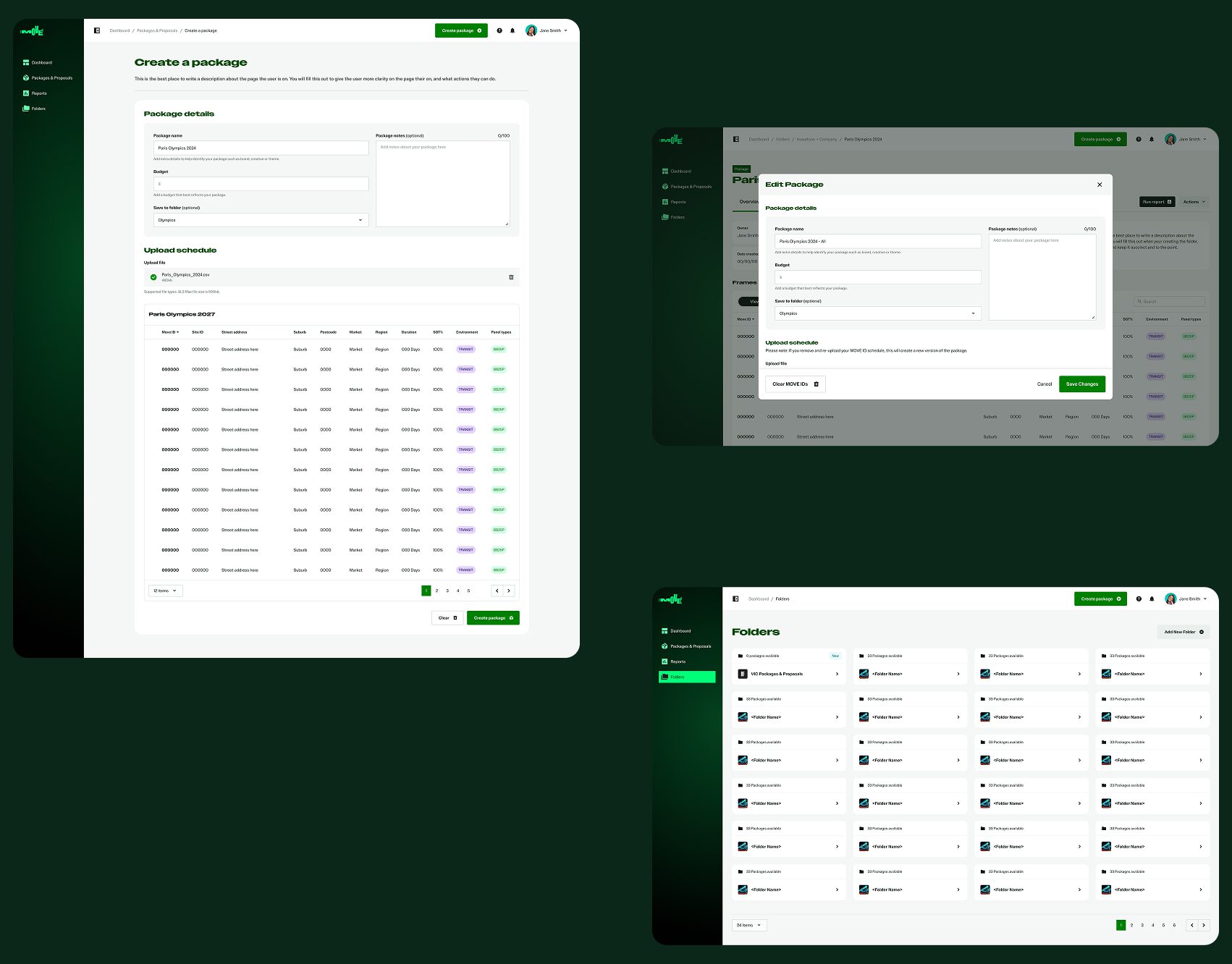Close the Edit Package dialog
The image size is (1232, 964).
(x=1100, y=185)
